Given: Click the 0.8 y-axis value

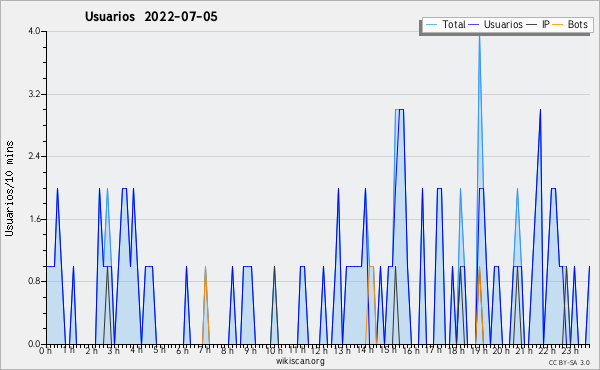Looking at the screenshot, I should click(x=34, y=282).
